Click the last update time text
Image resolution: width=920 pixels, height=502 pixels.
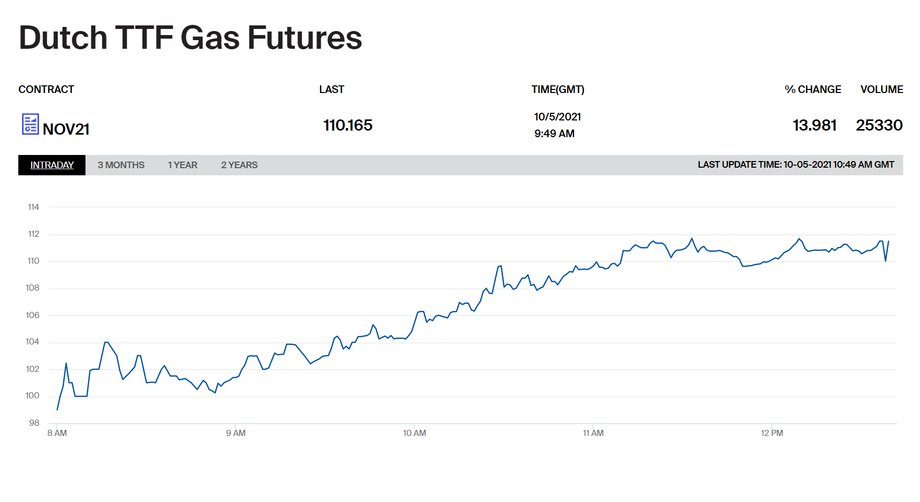(796, 165)
